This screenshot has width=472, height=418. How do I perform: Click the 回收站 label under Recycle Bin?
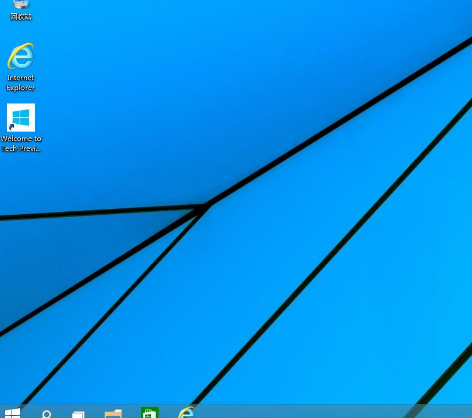pos(21,16)
